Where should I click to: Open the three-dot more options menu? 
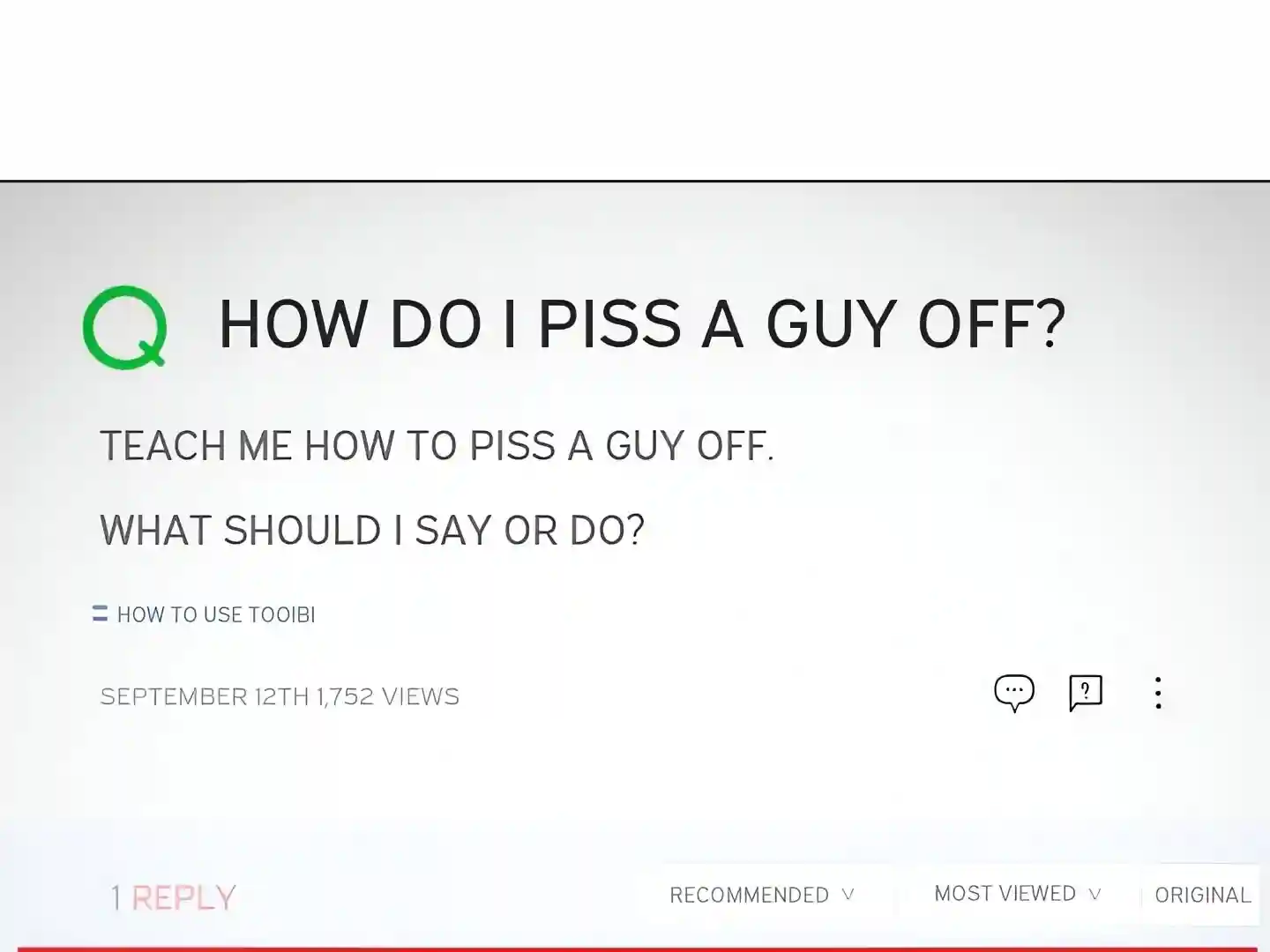pos(1158,693)
